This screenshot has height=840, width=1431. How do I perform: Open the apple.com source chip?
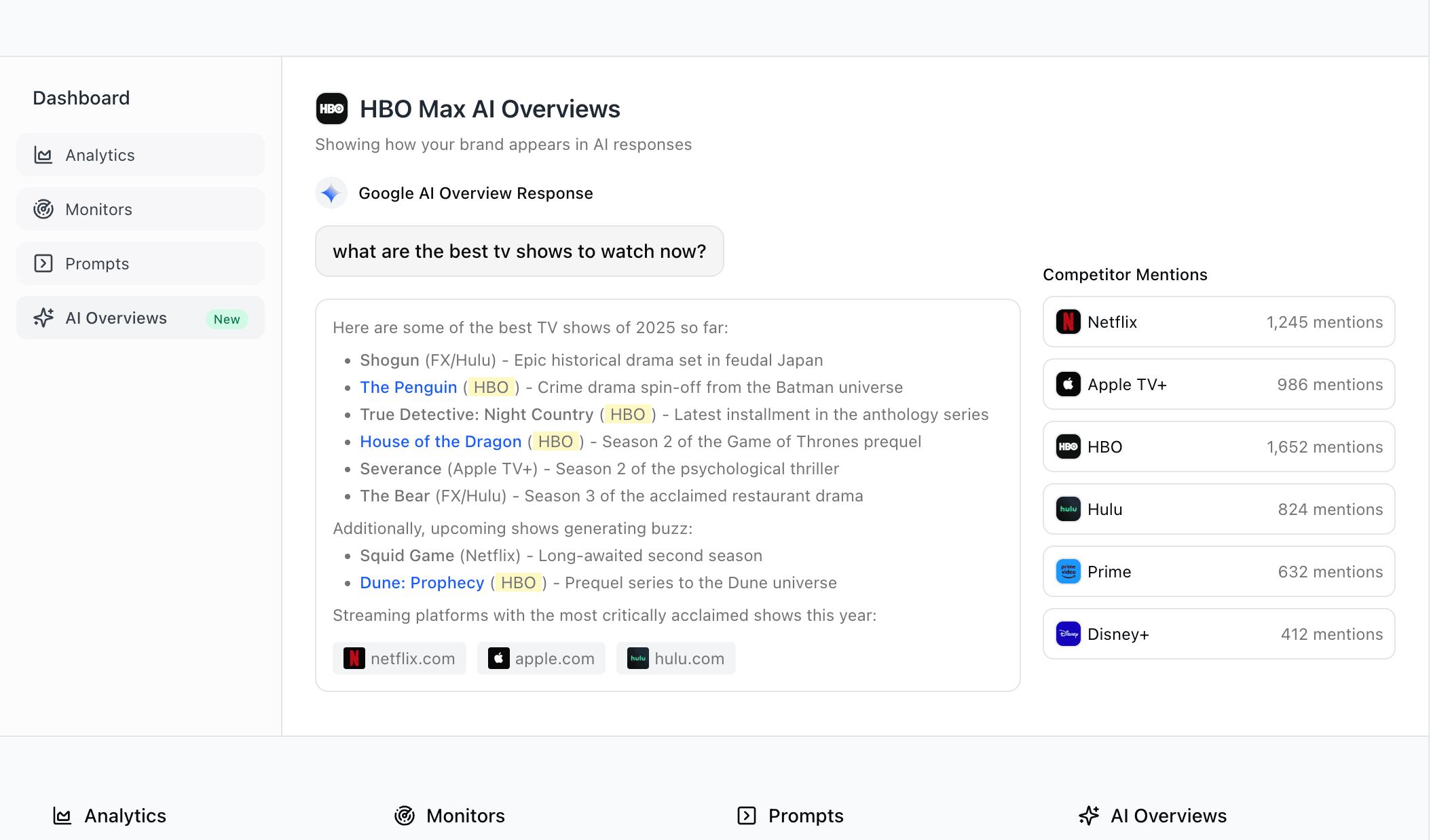click(x=541, y=658)
